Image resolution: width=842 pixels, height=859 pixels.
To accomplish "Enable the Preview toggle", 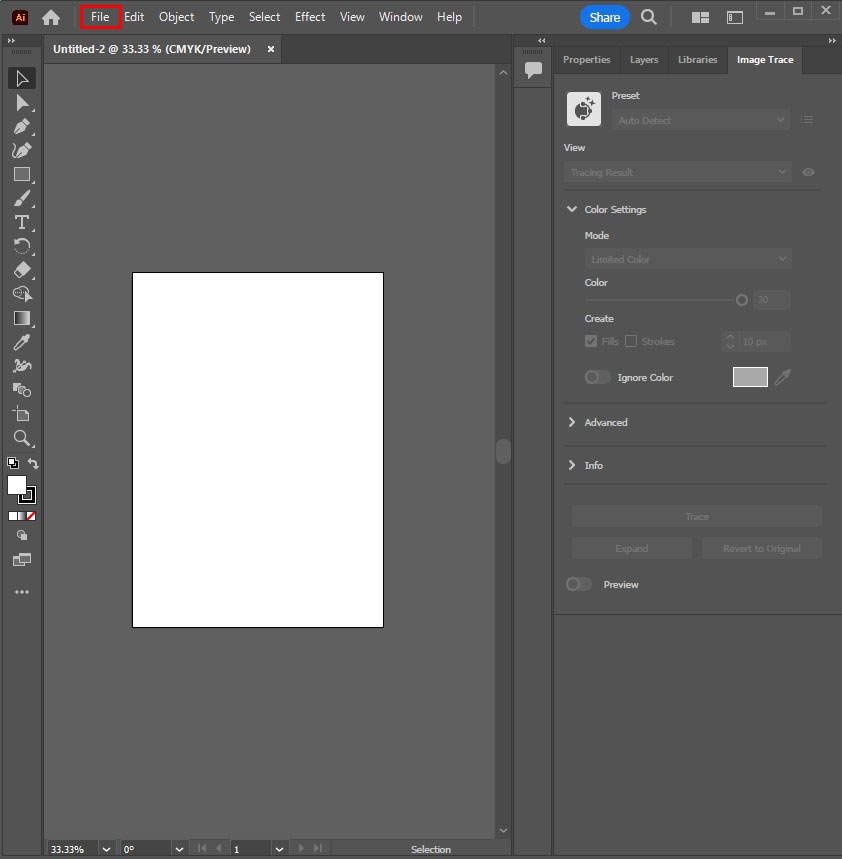I will [578, 584].
